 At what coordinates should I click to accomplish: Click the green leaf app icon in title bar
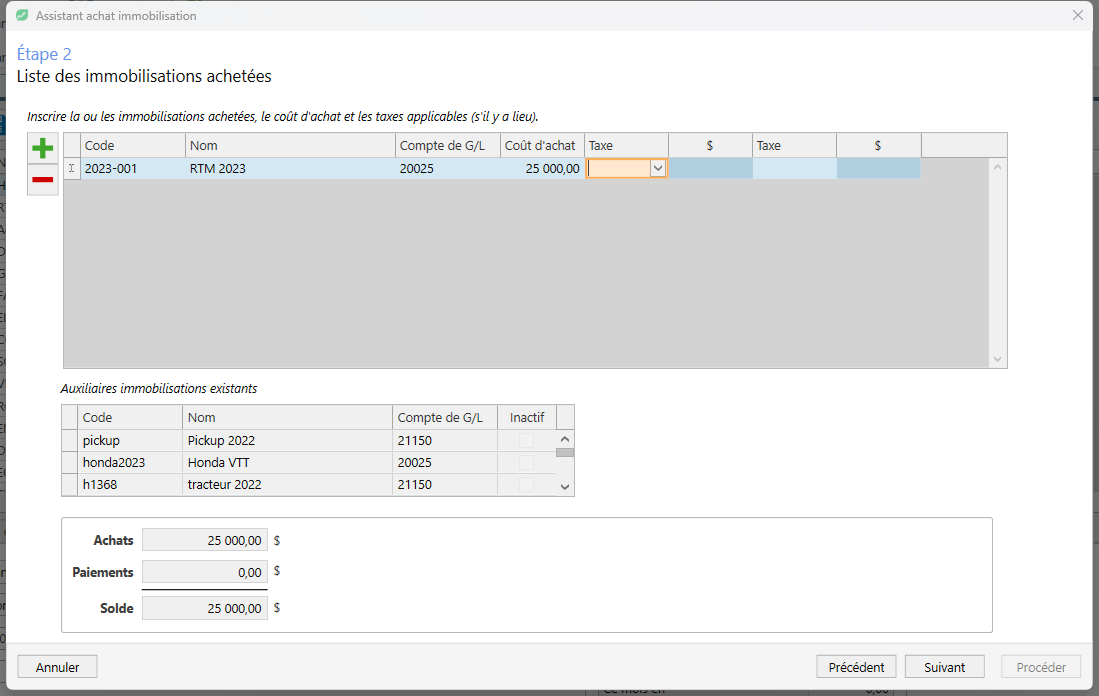(x=22, y=15)
